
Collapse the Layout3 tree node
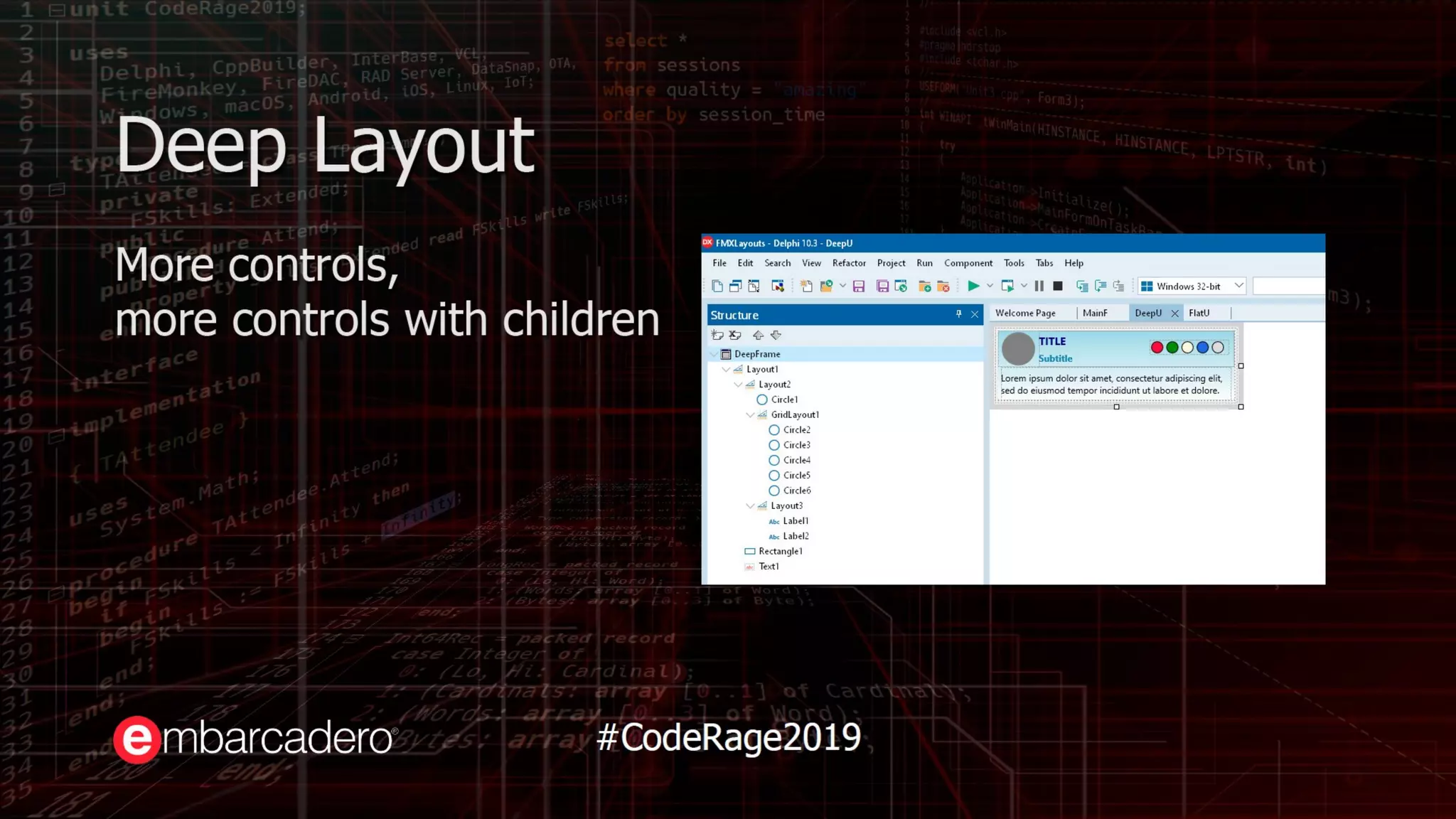[750, 506]
